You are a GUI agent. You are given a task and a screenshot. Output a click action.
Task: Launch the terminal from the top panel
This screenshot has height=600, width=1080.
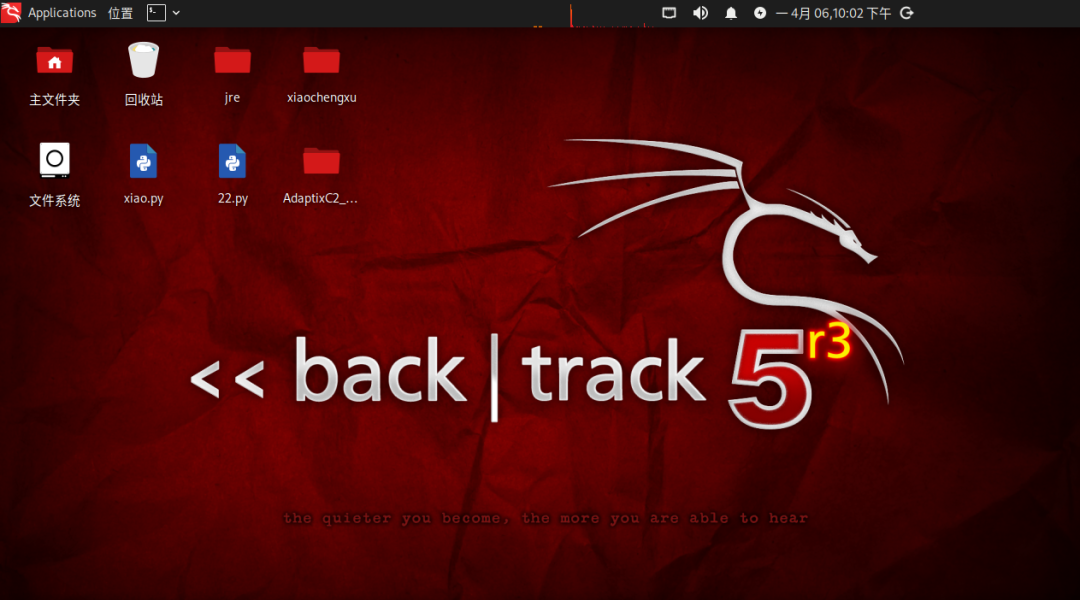click(x=156, y=12)
